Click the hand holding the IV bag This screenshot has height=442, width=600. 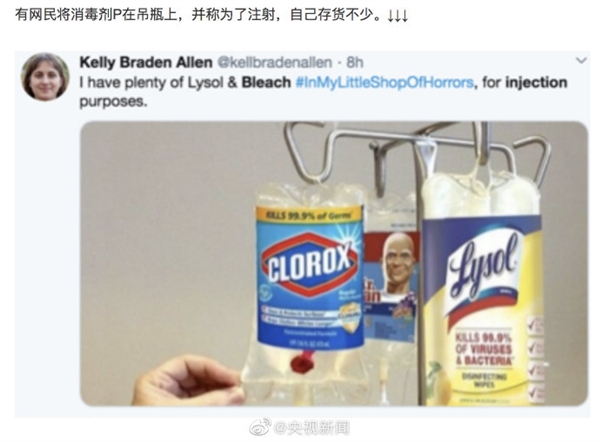pos(189,380)
